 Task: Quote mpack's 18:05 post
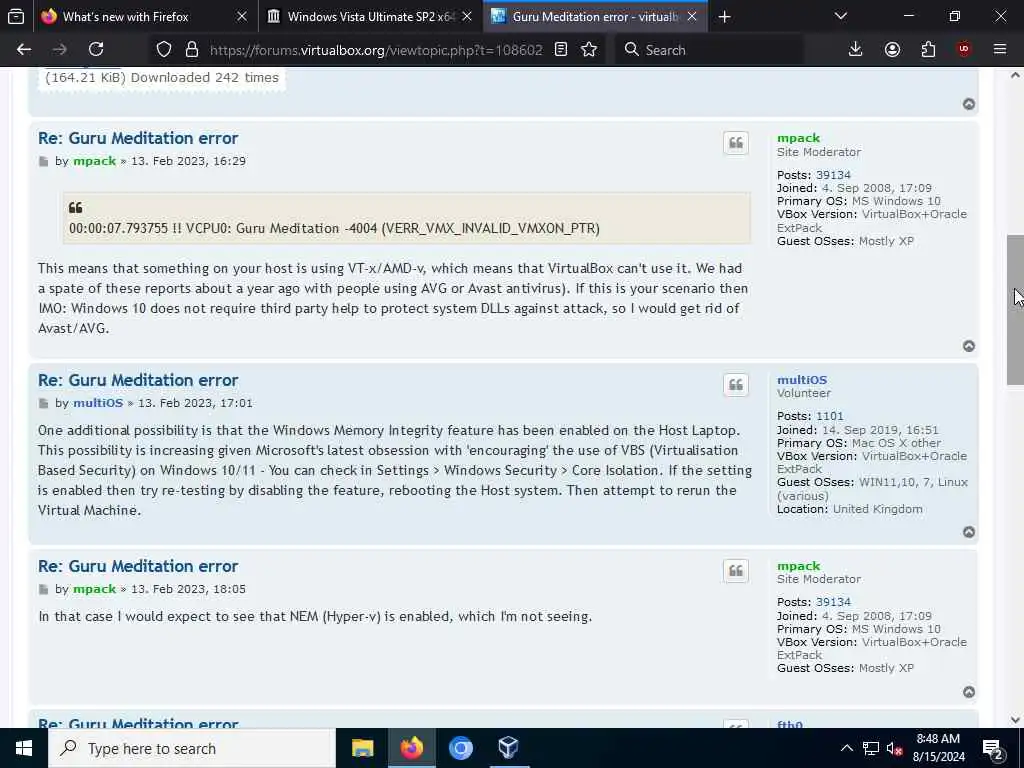(736, 571)
